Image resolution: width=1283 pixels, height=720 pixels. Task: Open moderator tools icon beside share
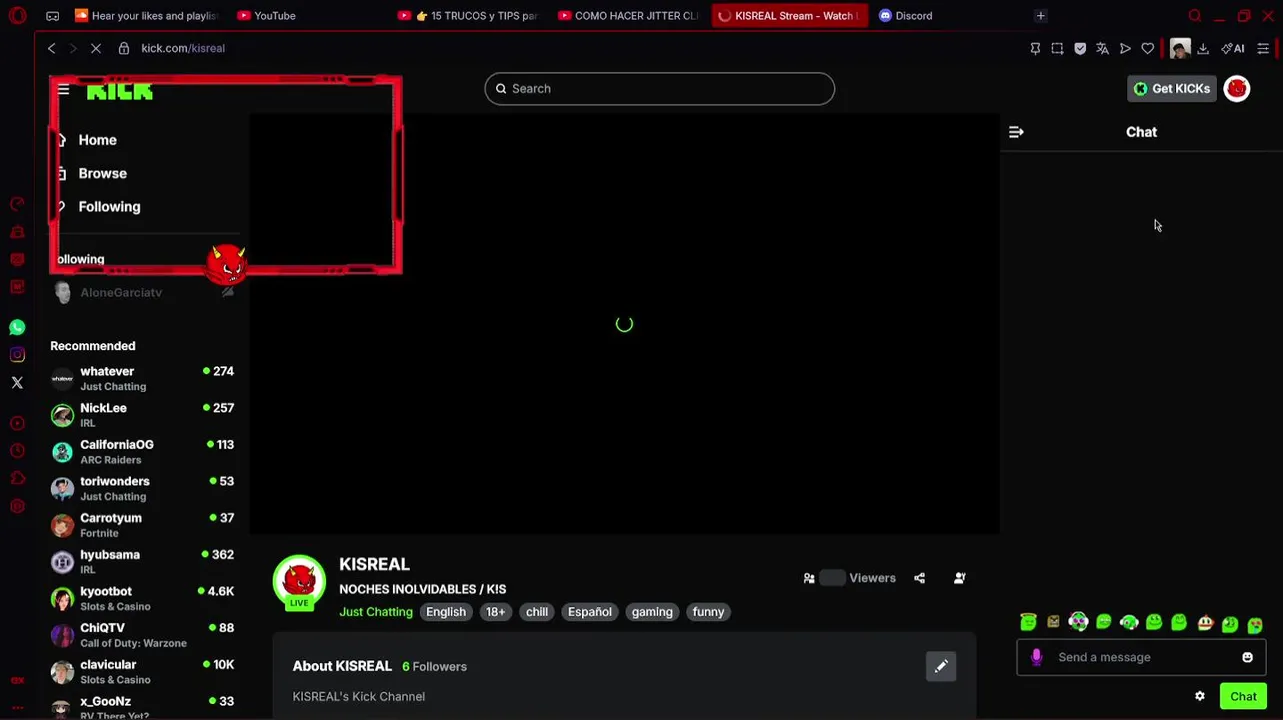tap(959, 578)
